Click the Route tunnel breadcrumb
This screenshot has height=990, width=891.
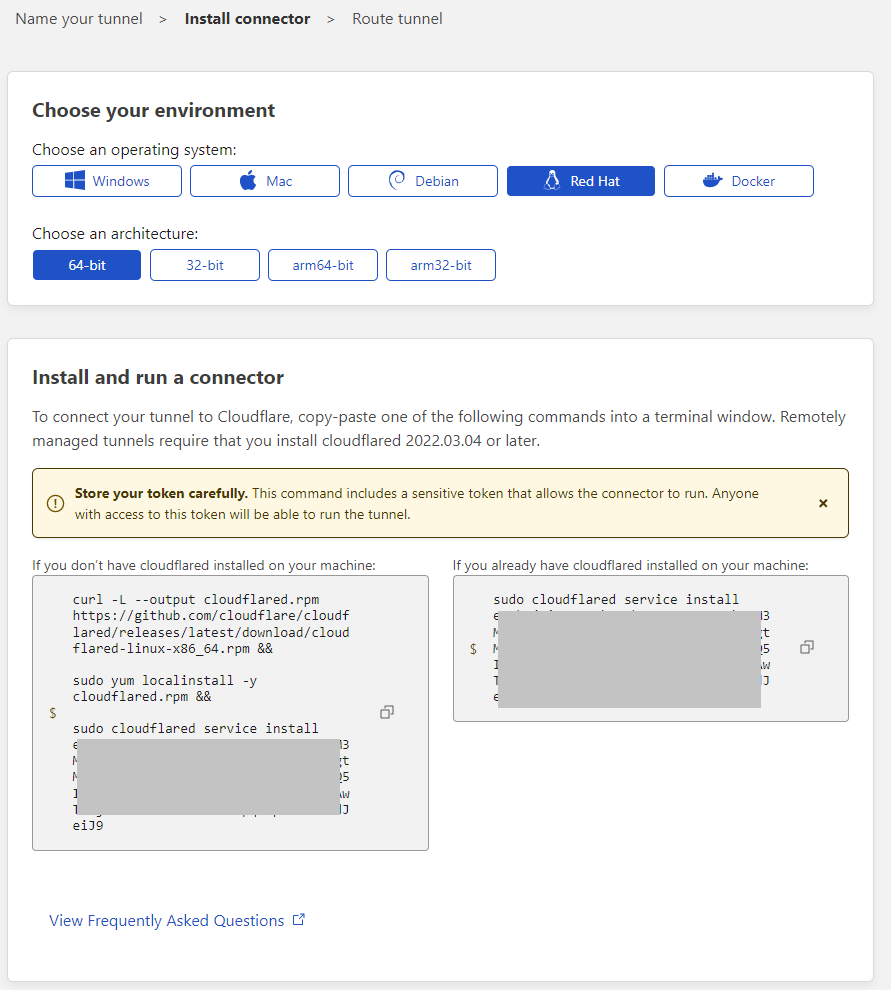(397, 18)
